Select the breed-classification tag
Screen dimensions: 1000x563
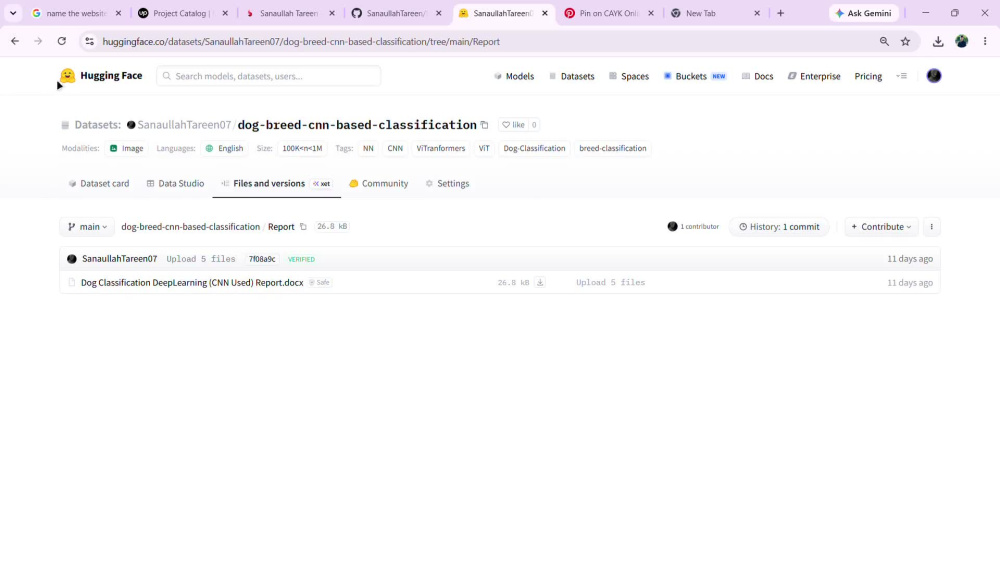613,148
